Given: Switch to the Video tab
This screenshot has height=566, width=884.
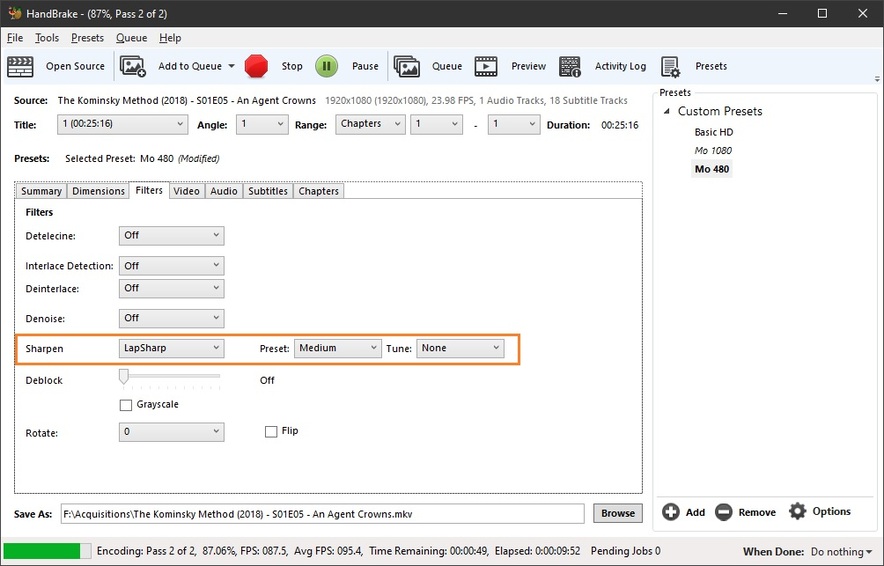Looking at the screenshot, I should coord(187,191).
